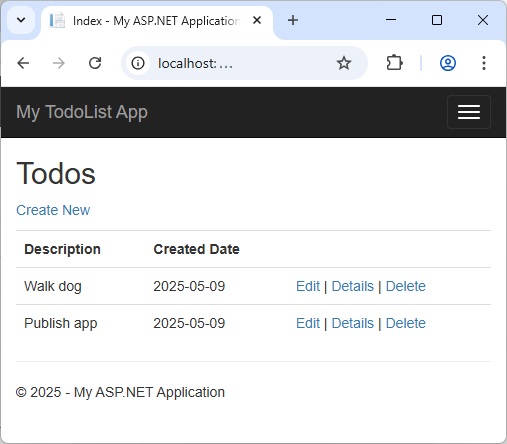View site information icon
This screenshot has height=444, width=507.
pyautogui.click(x=138, y=63)
